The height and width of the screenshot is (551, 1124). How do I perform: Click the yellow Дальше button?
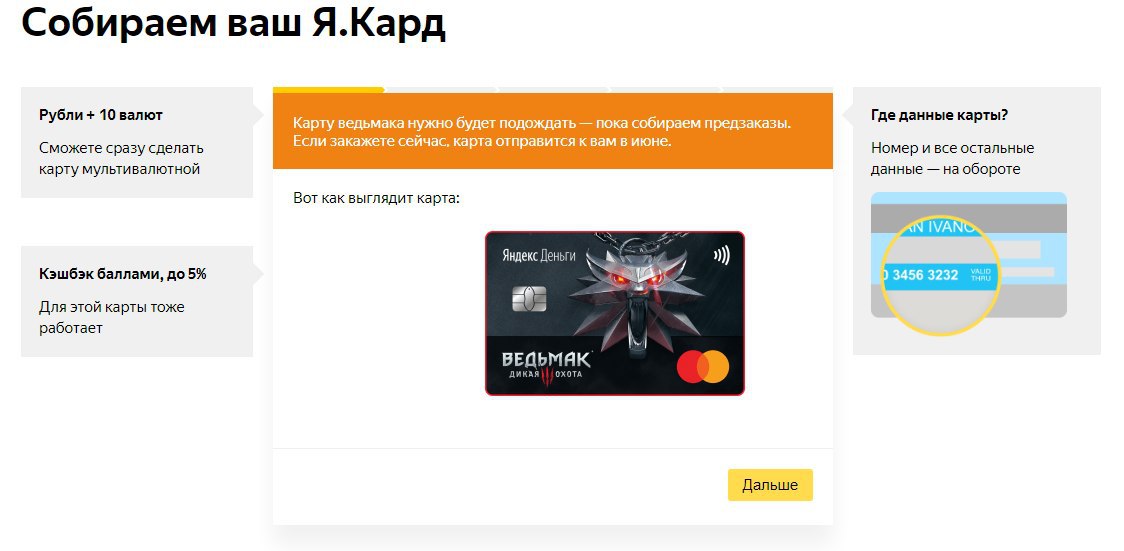pos(770,485)
